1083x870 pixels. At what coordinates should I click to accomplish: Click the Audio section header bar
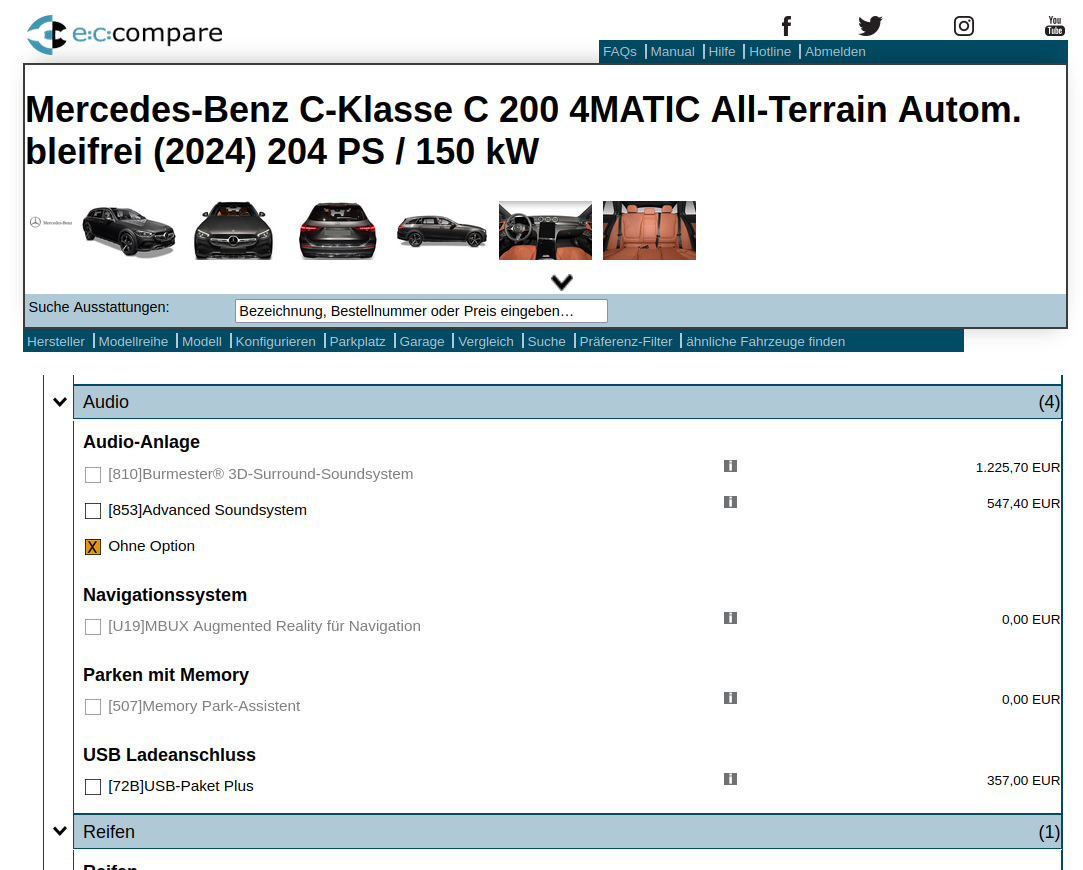567,402
